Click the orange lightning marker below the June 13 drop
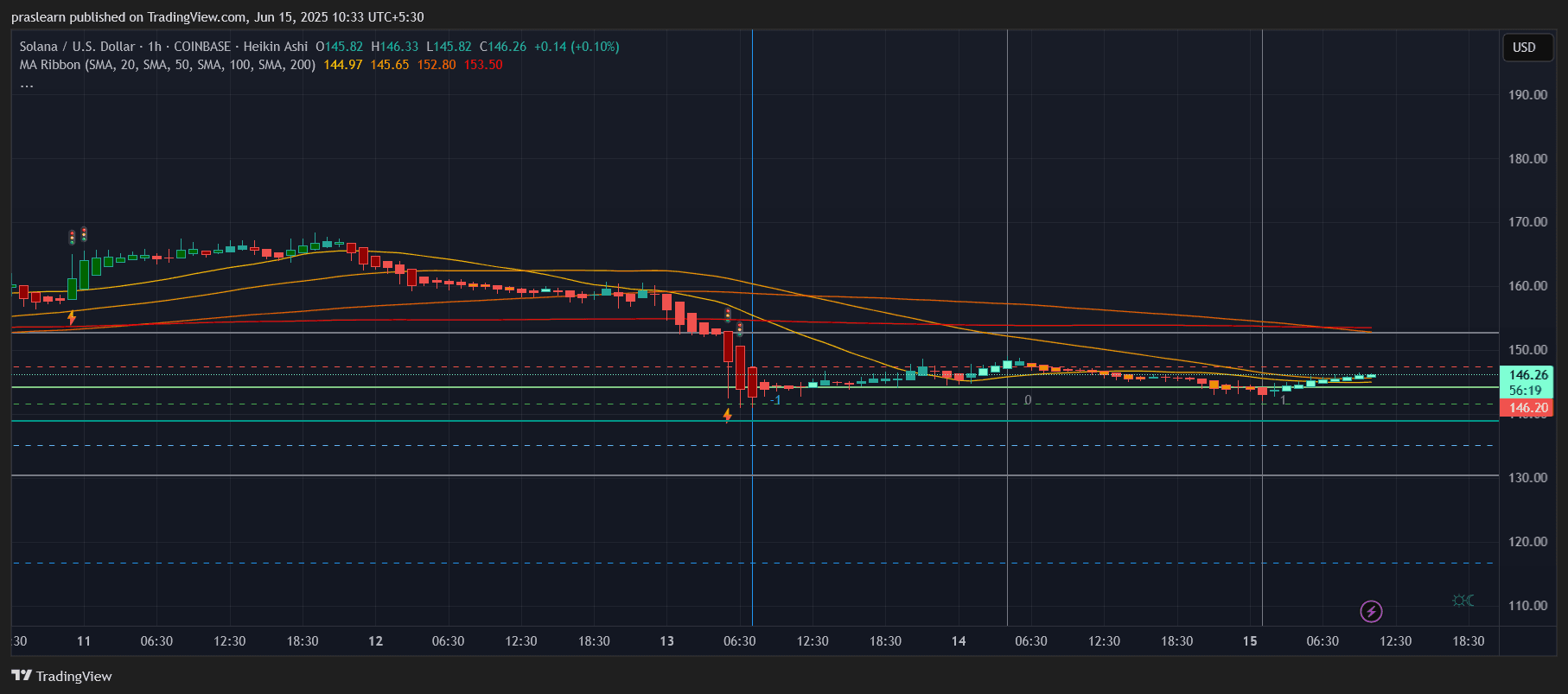The height and width of the screenshot is (694, 1568). coord(727,416)
